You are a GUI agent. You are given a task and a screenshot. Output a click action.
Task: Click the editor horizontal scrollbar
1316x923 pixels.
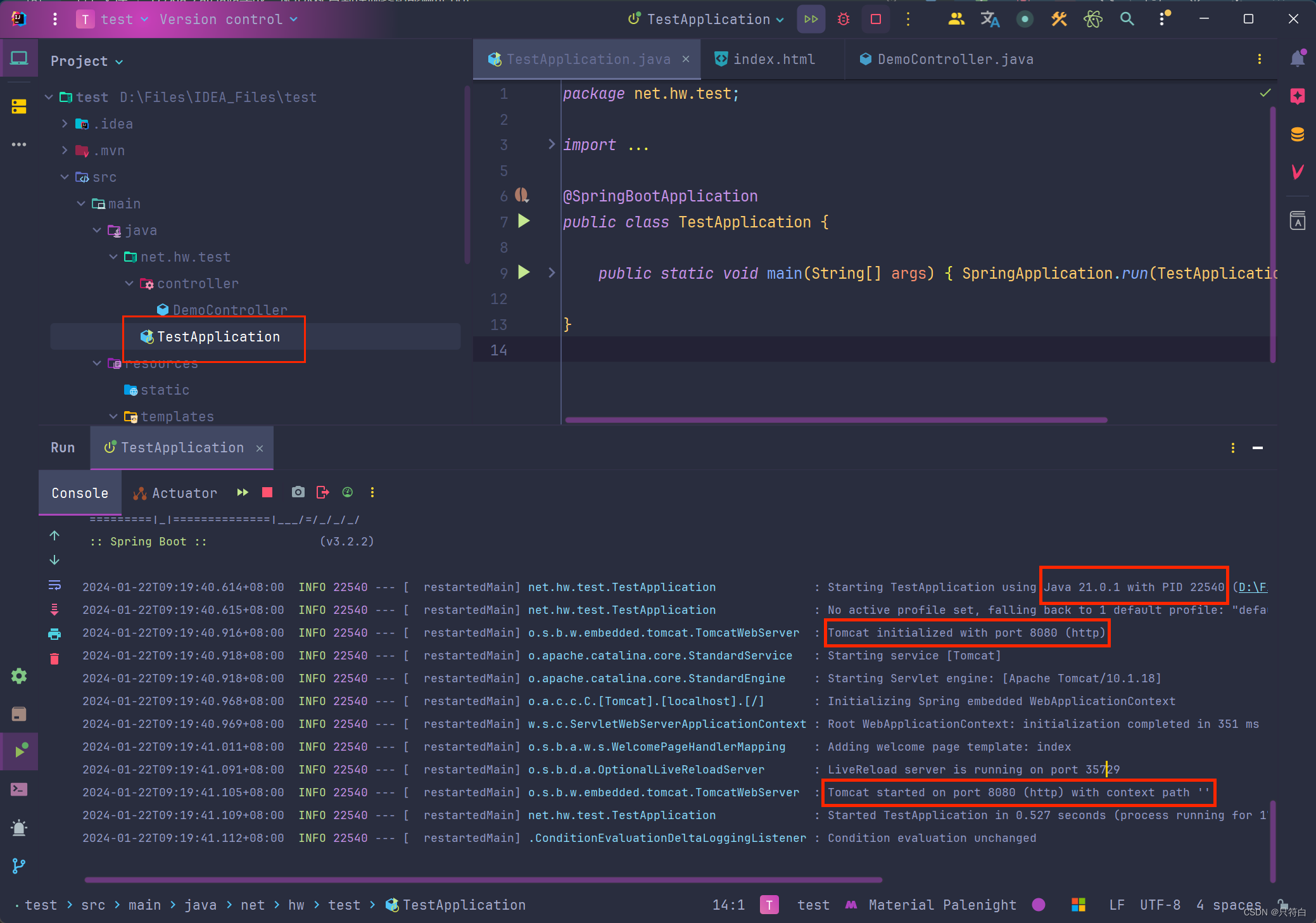[x=836, y=419]
